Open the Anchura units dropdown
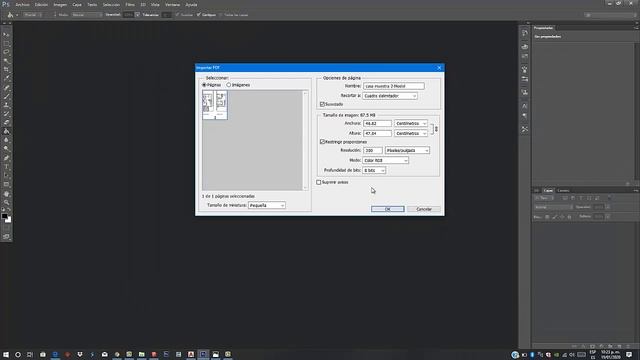Image resolution: width=640 pixels, height=360 pixels. [411, 123]
